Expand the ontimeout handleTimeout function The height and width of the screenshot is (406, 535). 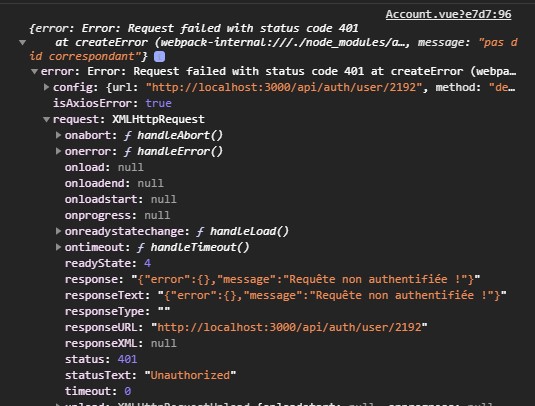point(58,247)
